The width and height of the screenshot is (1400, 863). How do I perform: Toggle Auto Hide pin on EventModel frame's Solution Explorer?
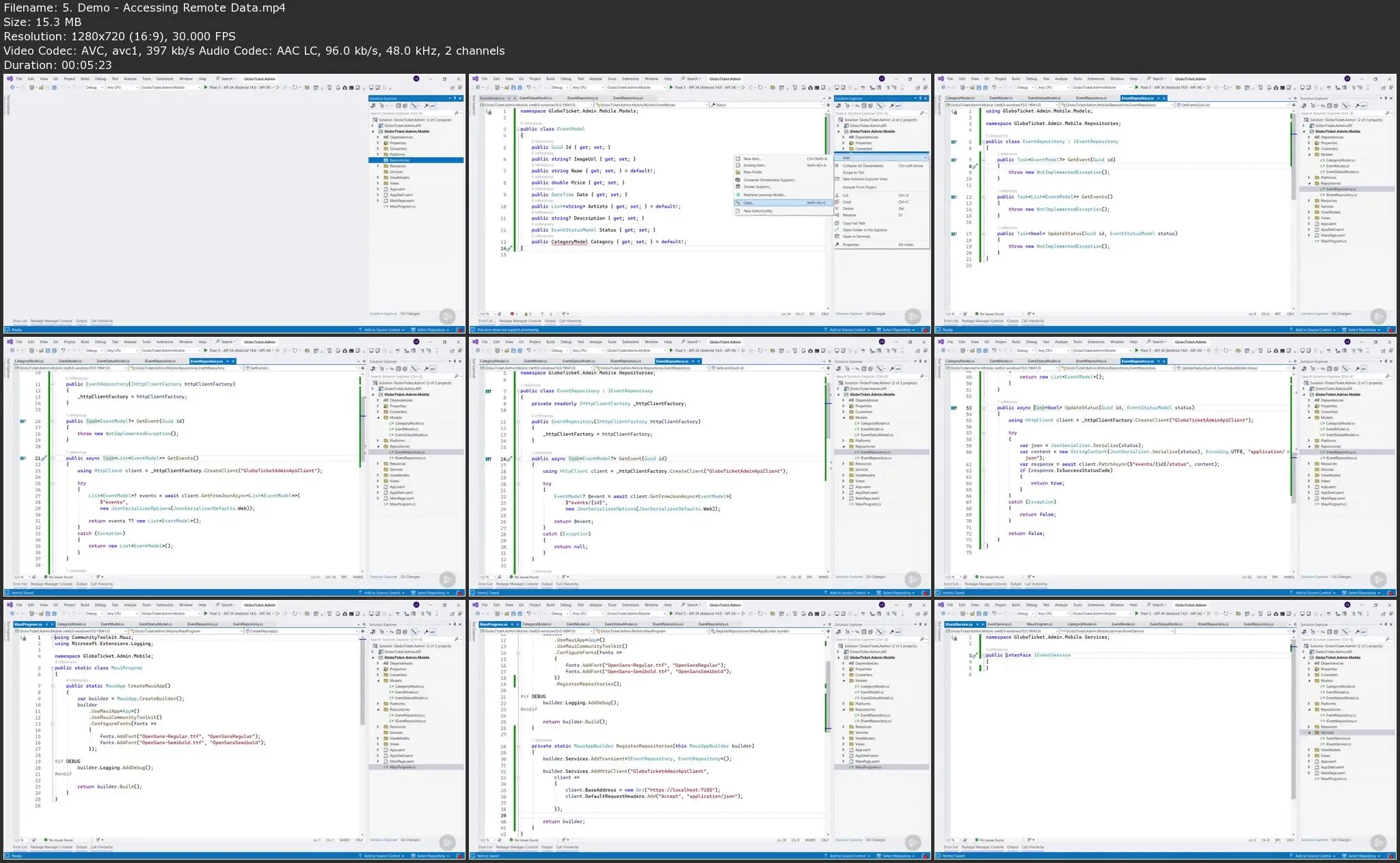921,98
